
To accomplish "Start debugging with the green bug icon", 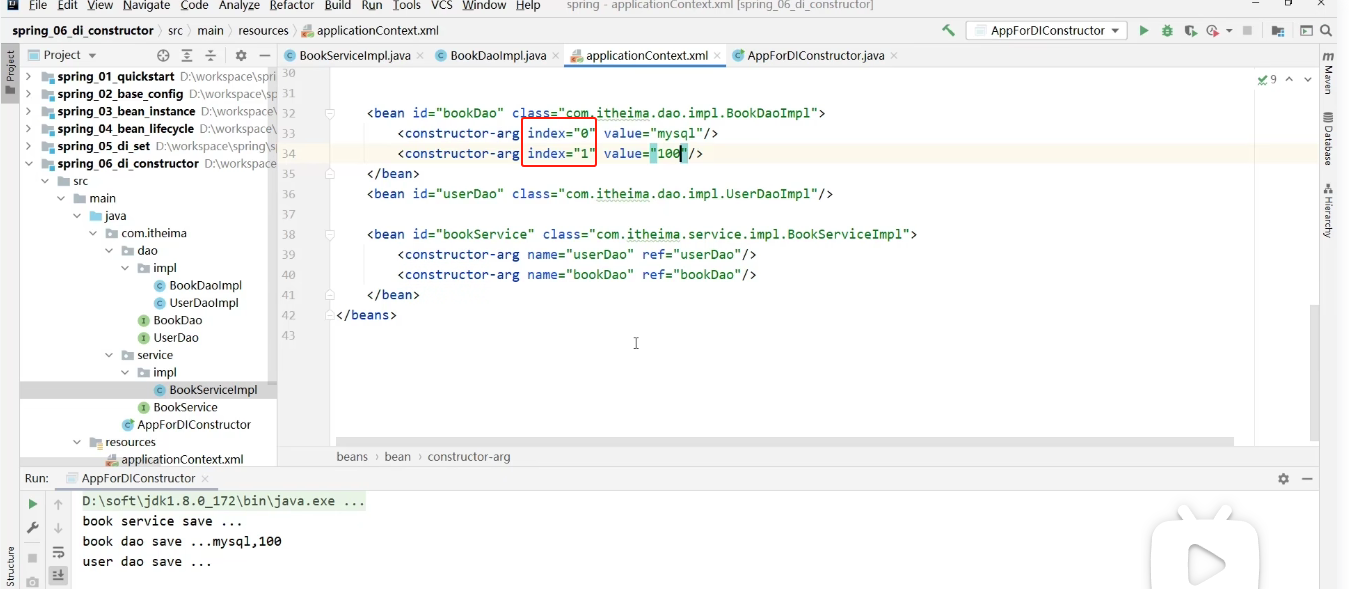I will point(1167,31).
